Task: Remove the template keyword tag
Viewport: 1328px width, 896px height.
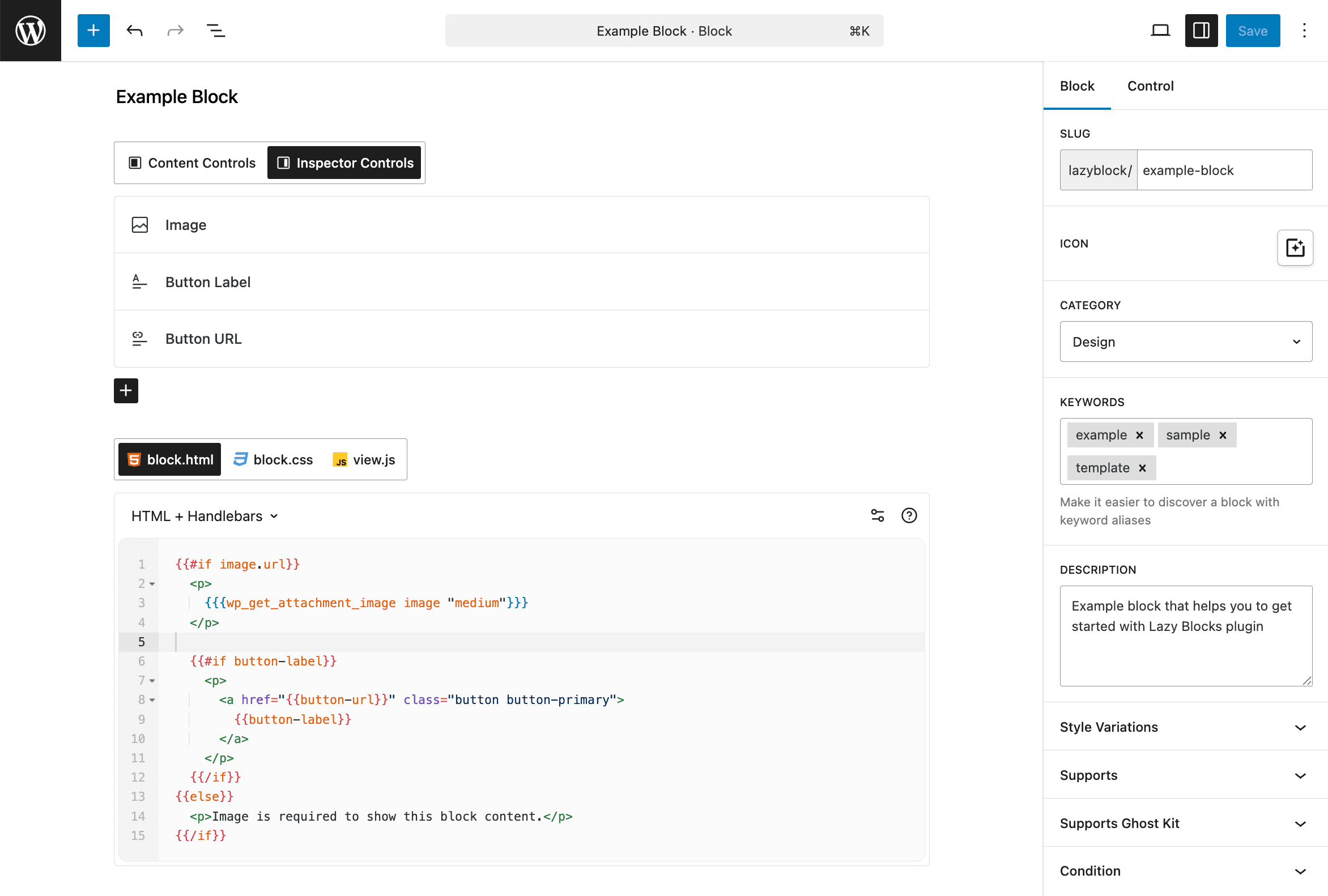Action: pos(1142,467)
